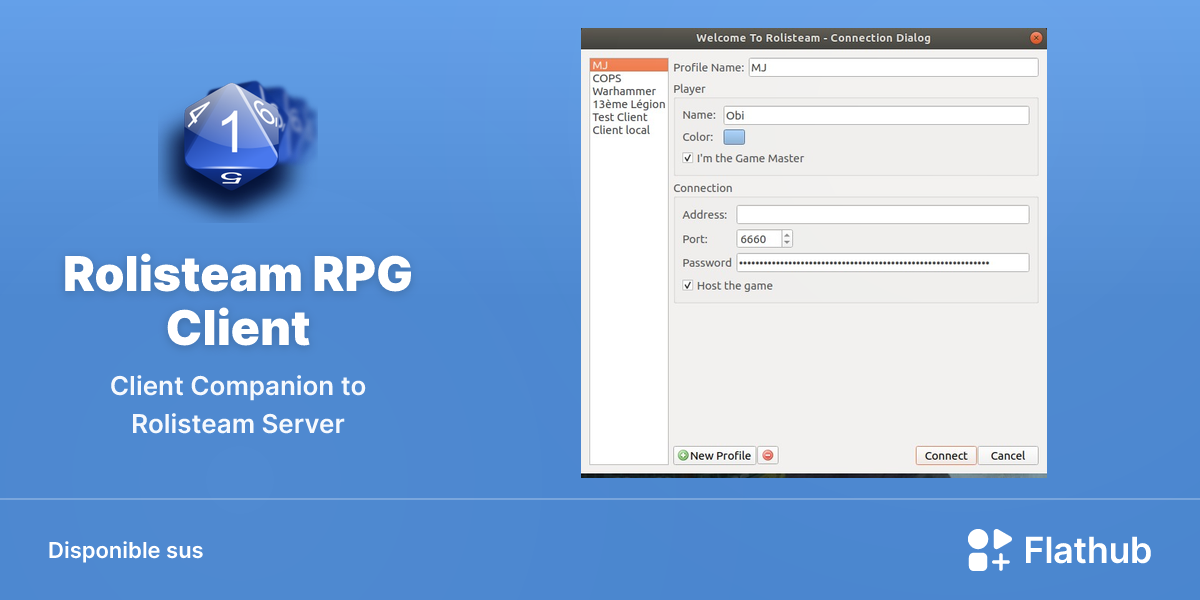Decrease the Port value with down arrow
The height and width of the screenshot is (600, 1200).
(x=787, y=243)
